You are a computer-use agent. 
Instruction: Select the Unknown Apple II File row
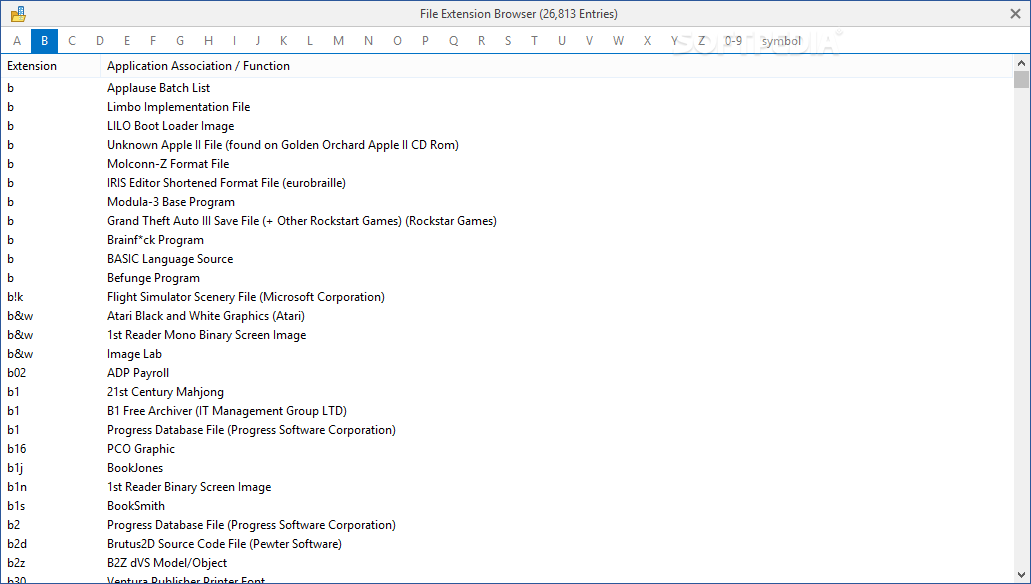click(506, 145)
